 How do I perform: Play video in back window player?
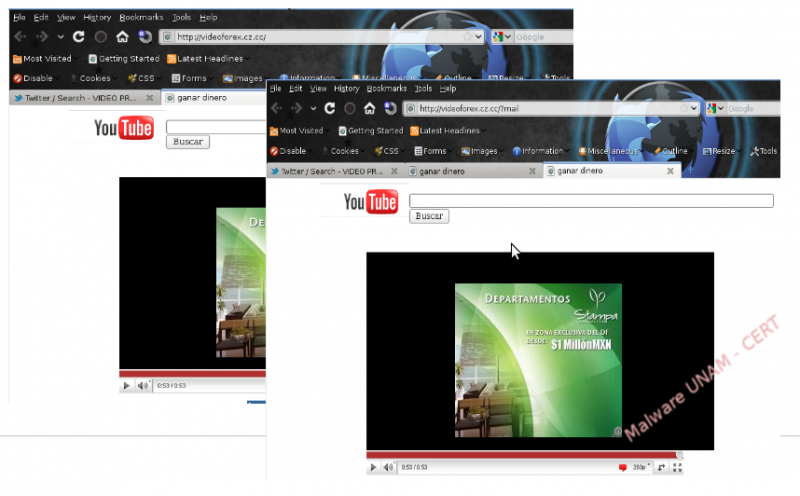pos(126,386)
